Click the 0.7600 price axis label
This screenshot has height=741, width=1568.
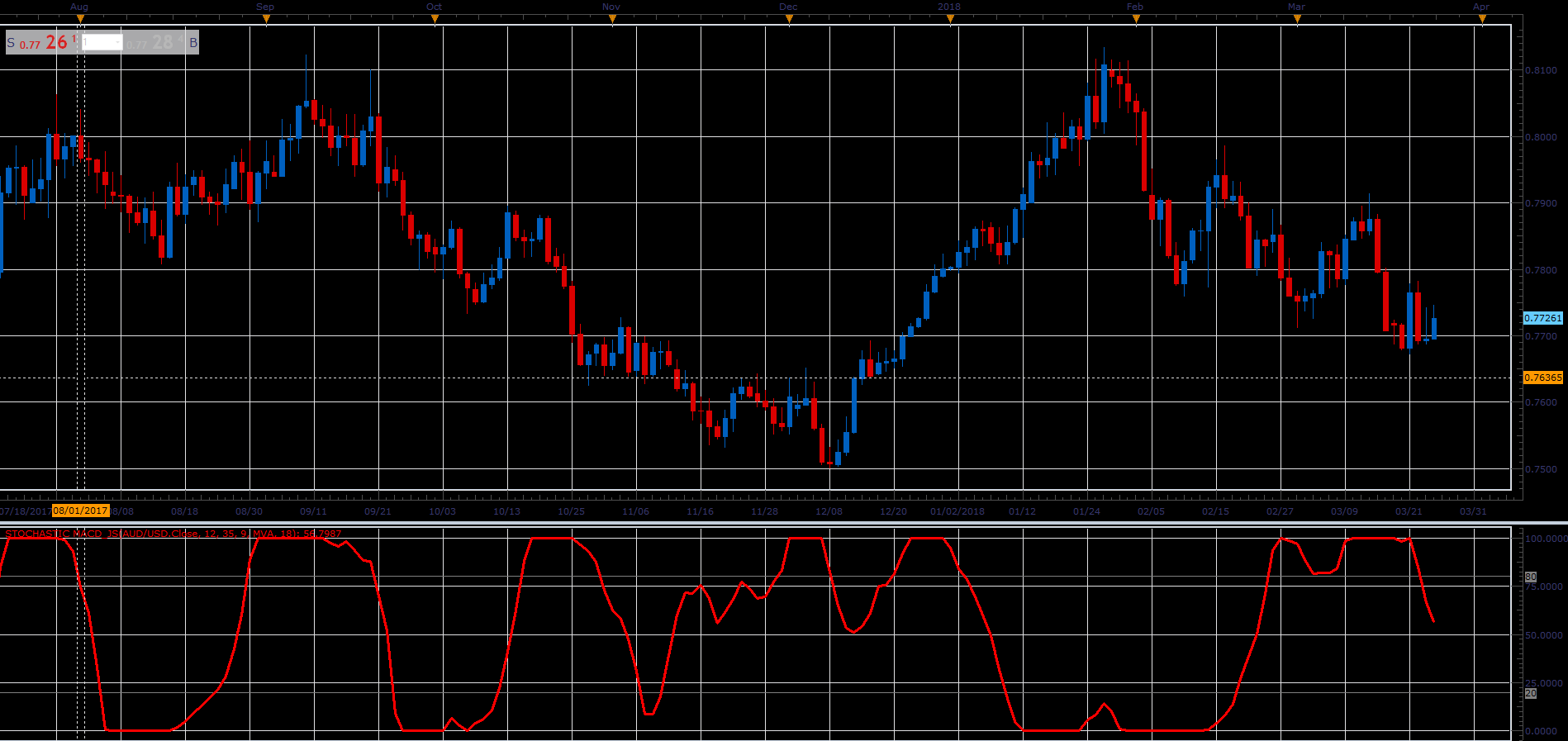[1541, 403]
